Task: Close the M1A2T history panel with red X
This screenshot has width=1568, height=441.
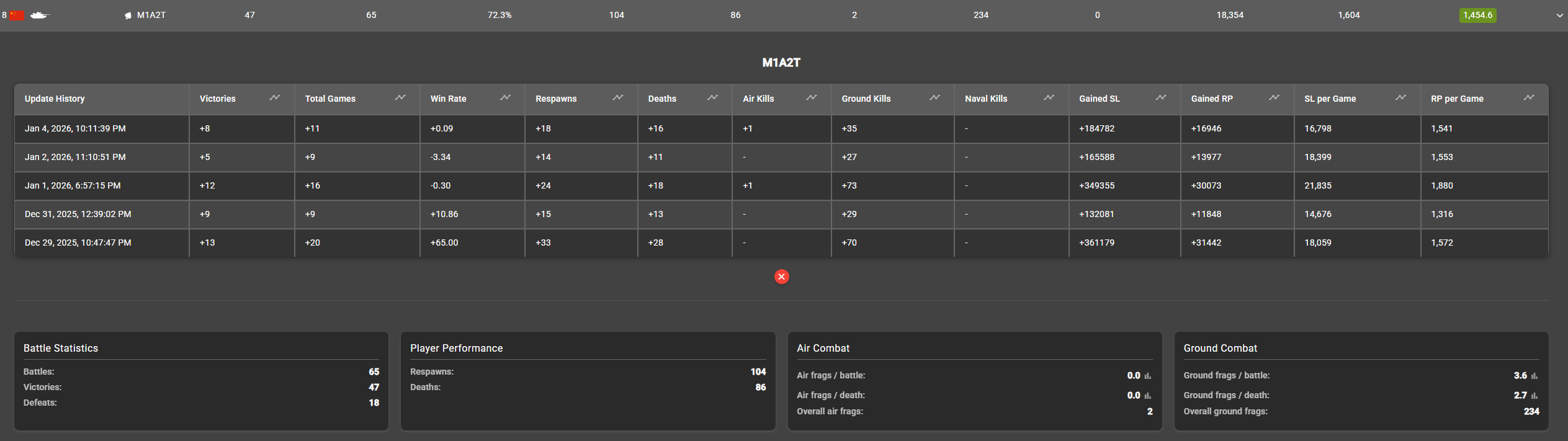Action: (782, 277)
